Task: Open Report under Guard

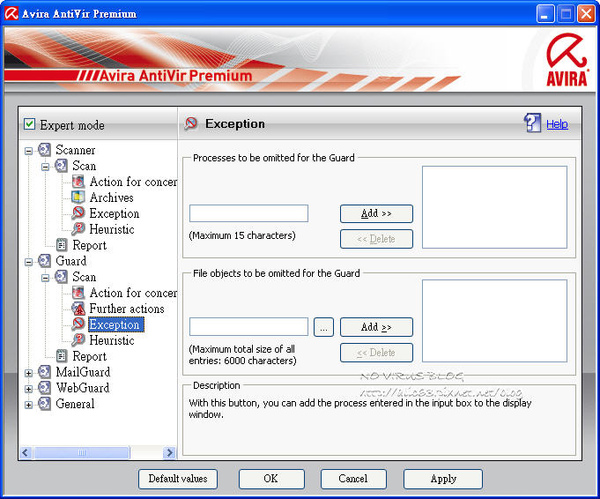Action: tap(90, 356)
